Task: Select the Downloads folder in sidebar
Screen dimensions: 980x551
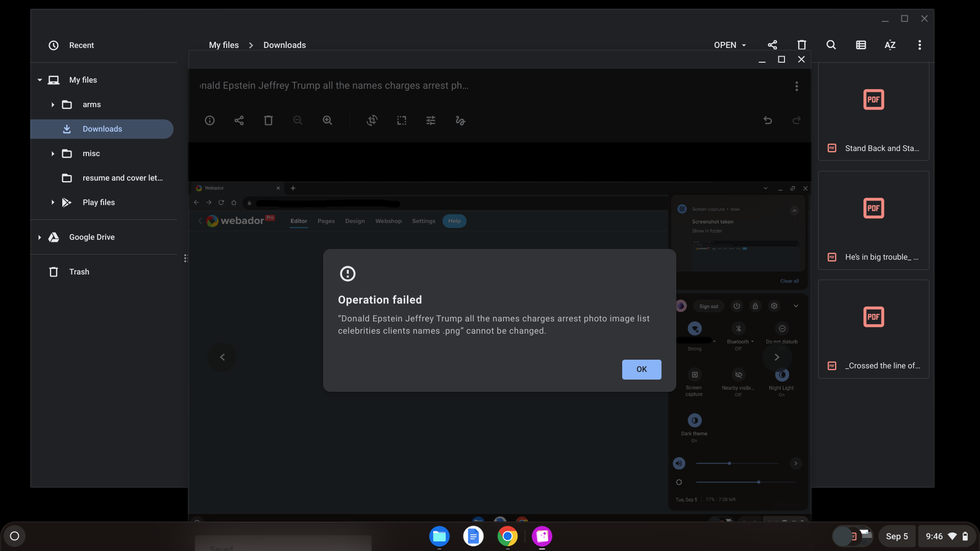Action: (102, 129)
